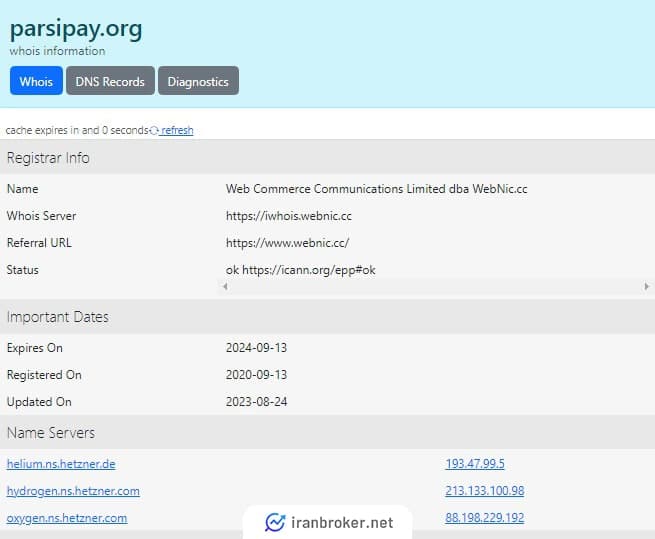
Task: Open hydrogen.ns.hetzner.com name server link
Action: (x=73, y=491)
